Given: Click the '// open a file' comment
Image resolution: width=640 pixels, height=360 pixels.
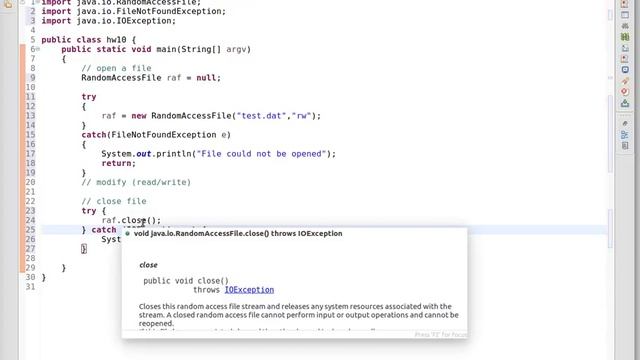Looking at the screenshot, I should tap(116, 68).
